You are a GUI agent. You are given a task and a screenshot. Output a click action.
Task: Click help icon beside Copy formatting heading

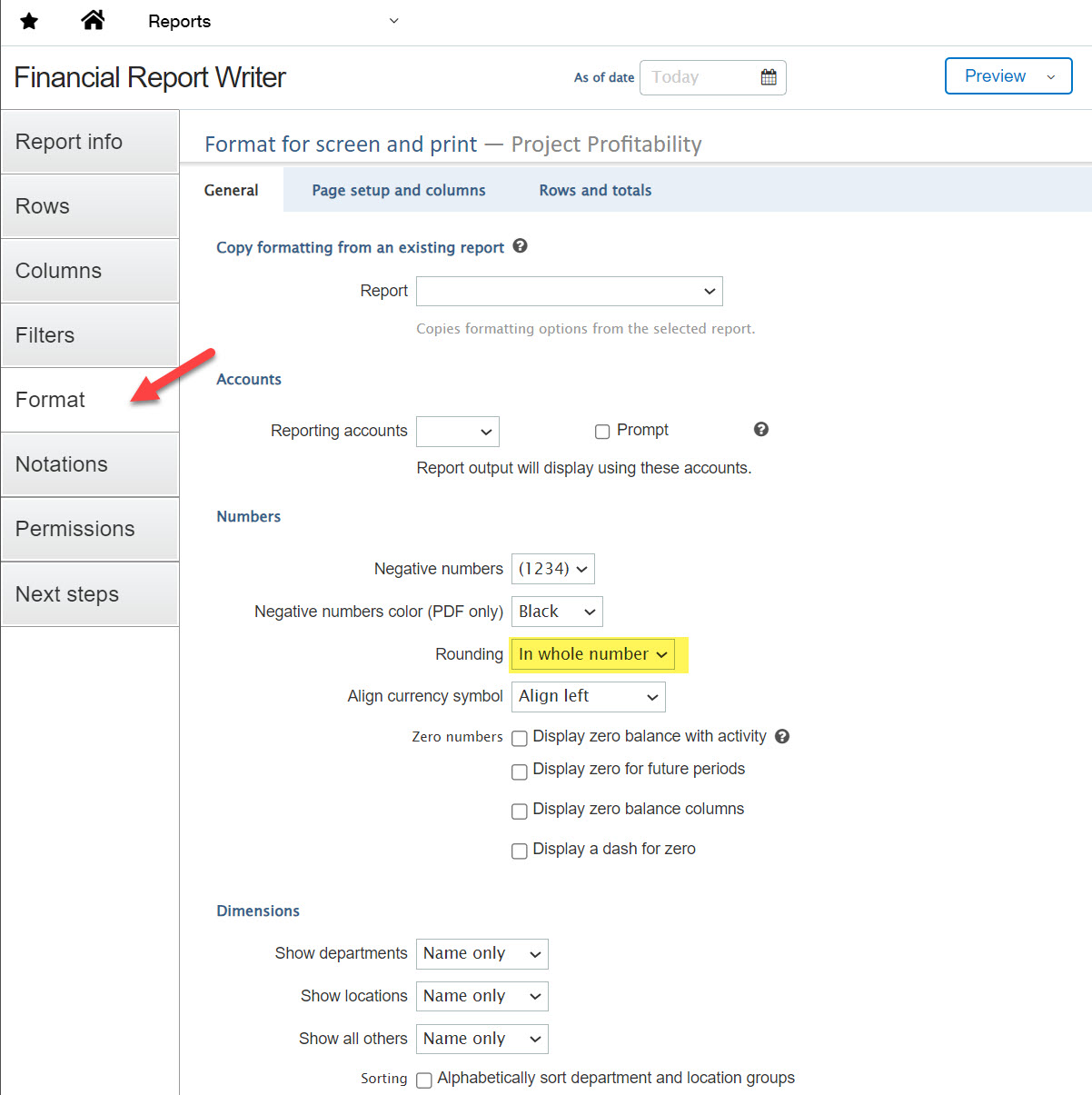click(x=520, y=246)
